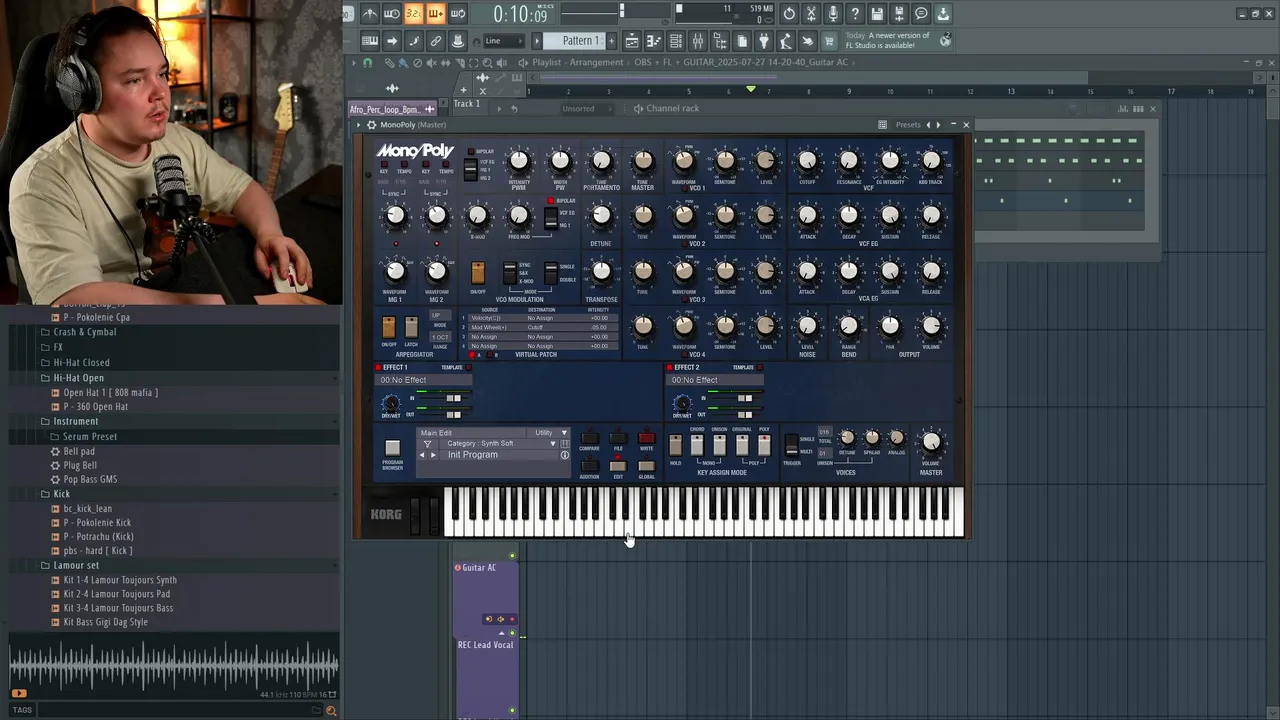The height and width of the screenshot is (720, 1280).
Task: Click the Write button
Action: pyautogui.click(x=647, y=438)
